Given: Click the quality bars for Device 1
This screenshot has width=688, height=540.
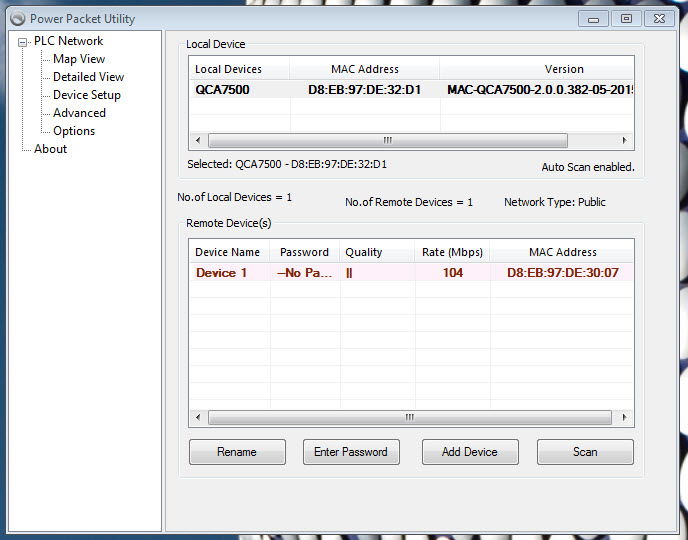Looking at the screenshot, I should pos(349,273).
